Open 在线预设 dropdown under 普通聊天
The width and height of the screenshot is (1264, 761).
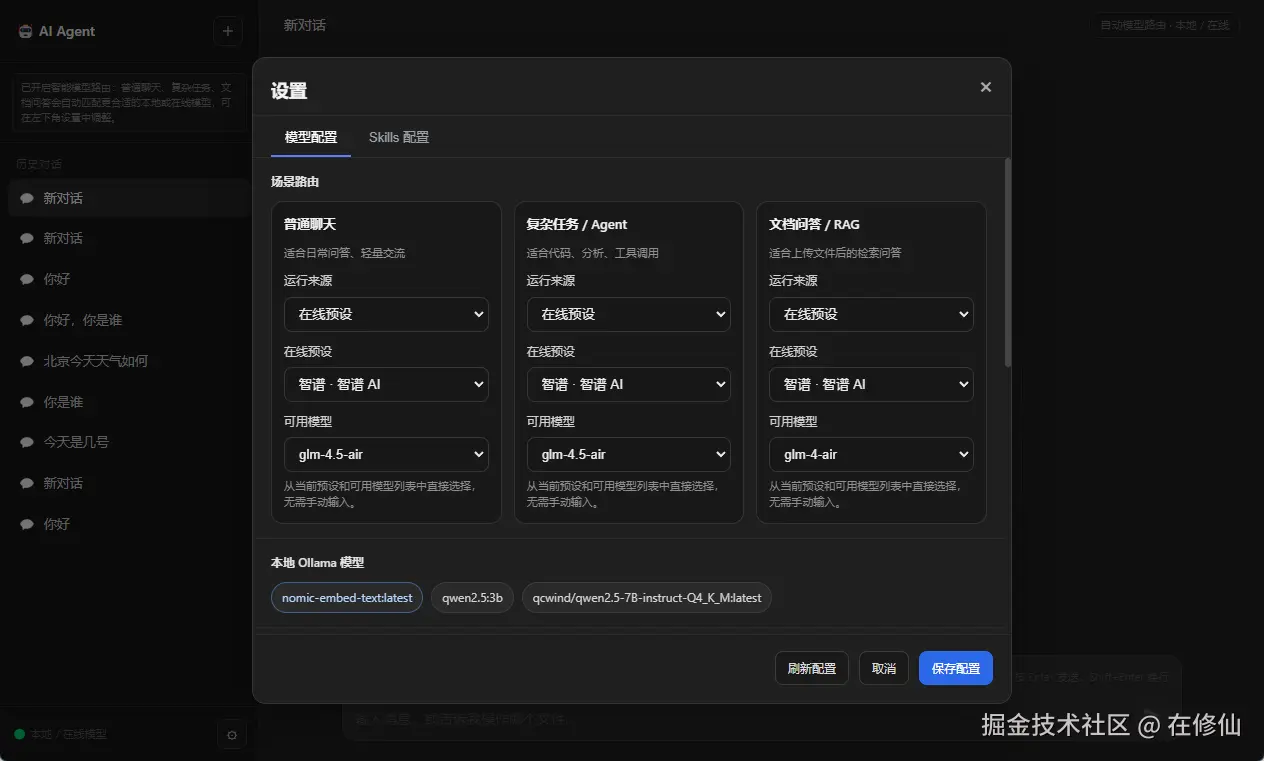point(386,384)
